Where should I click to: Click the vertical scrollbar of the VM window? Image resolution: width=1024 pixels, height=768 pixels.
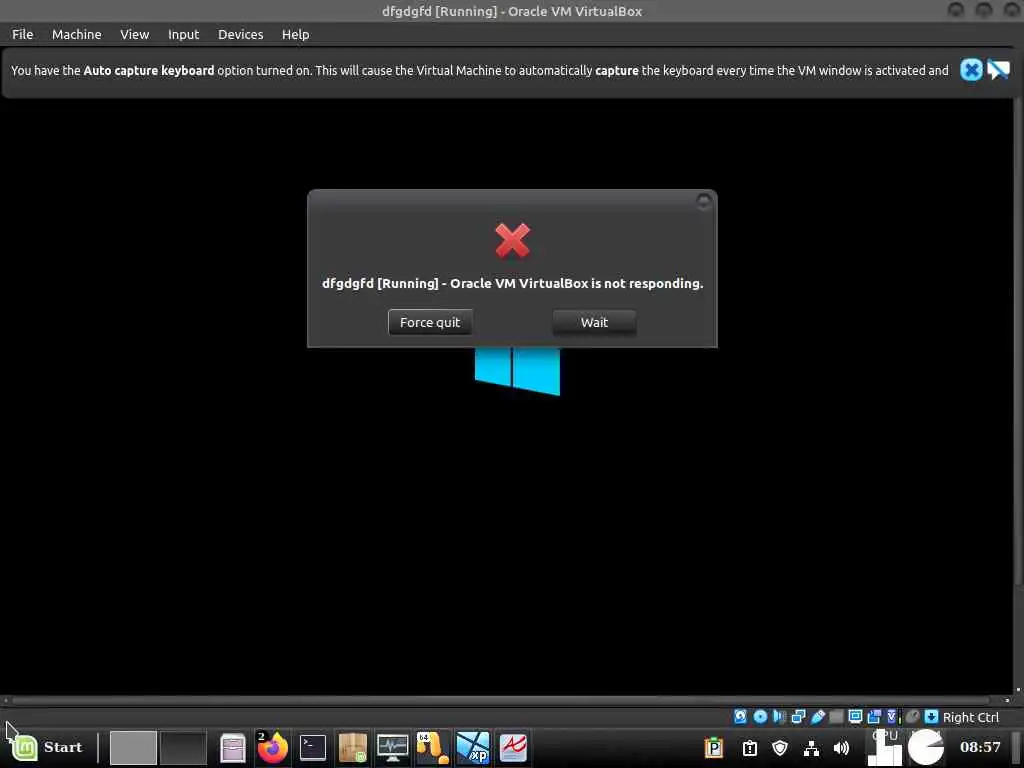1018,340
